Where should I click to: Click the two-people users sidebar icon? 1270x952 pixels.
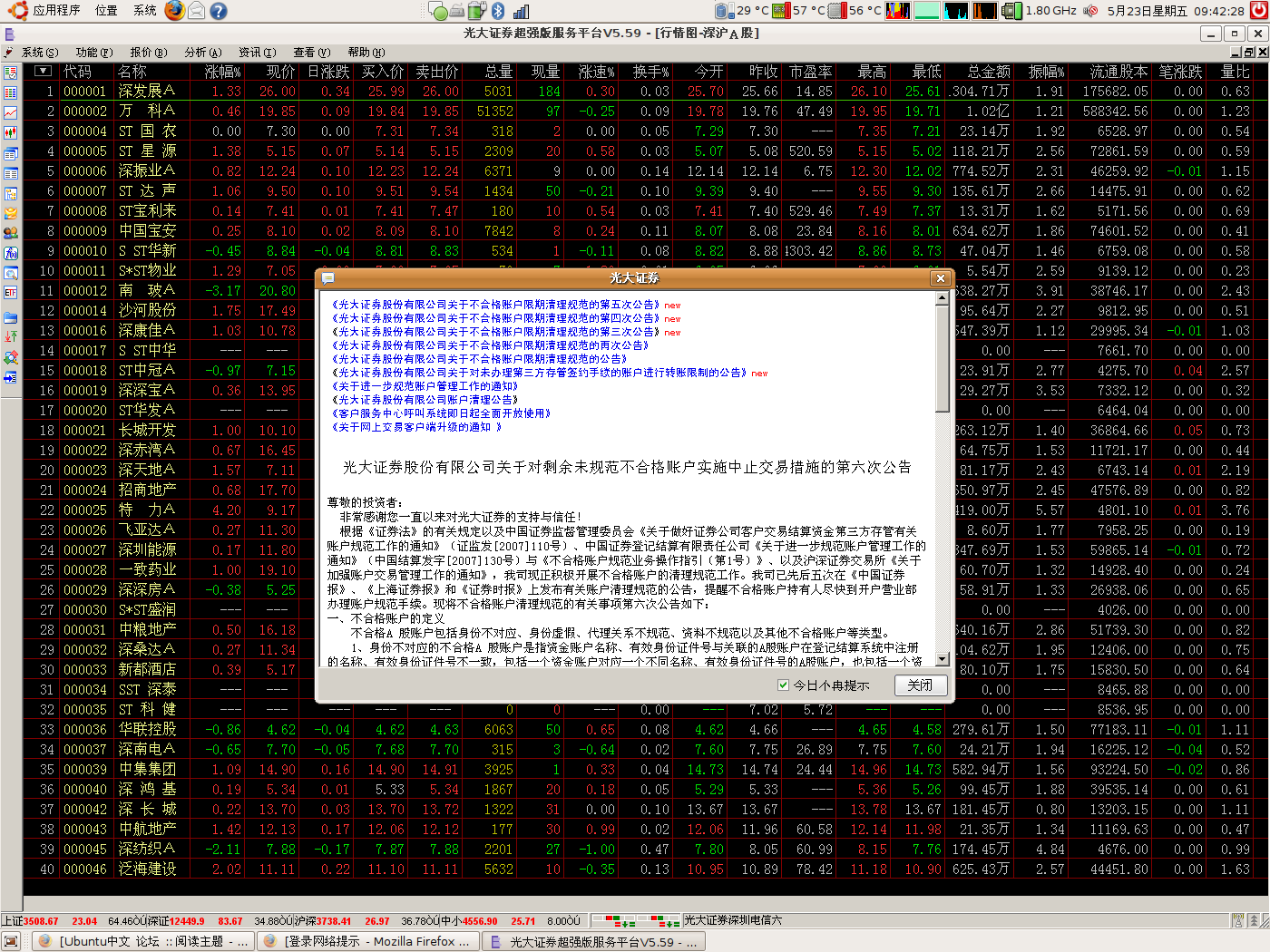point(10,233)
